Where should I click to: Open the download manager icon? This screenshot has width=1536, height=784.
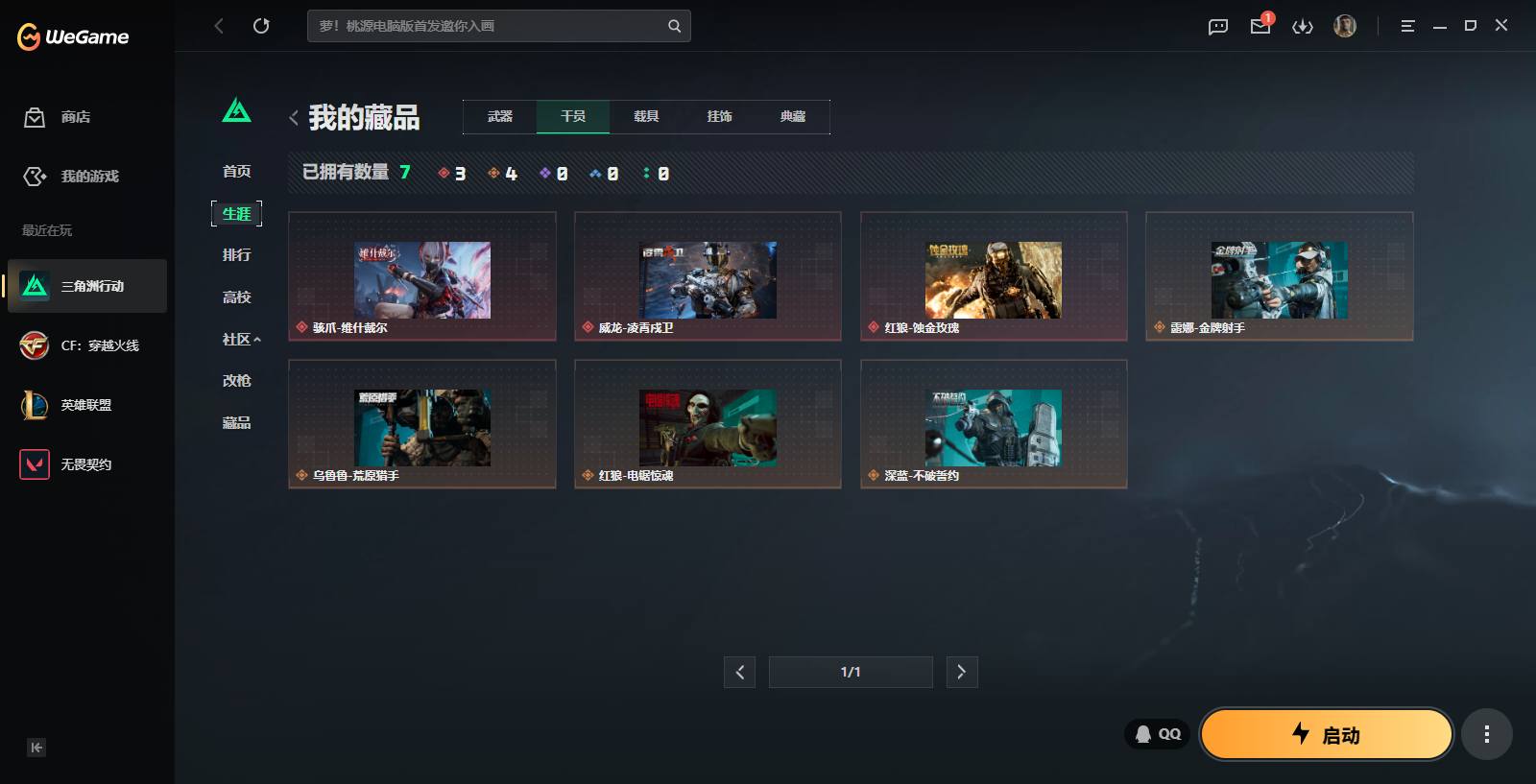pyautogui.click(x=1303, y=26)
